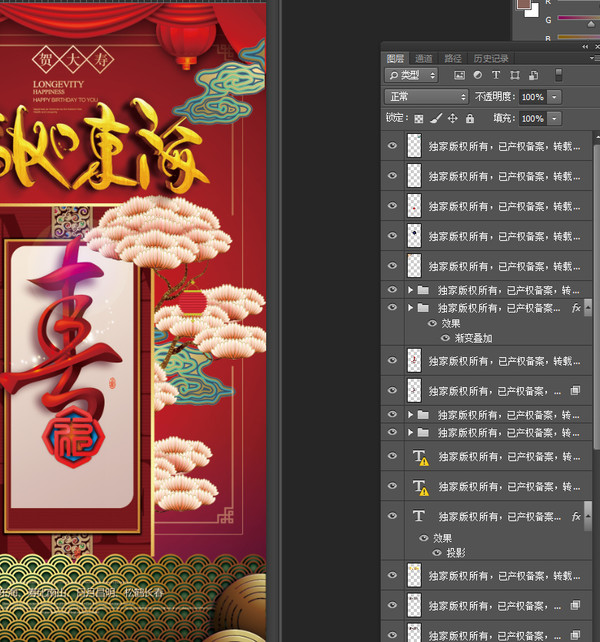Click the fill 100% input field
Viewport: 600px width, 642px height.
click(532, 119)
